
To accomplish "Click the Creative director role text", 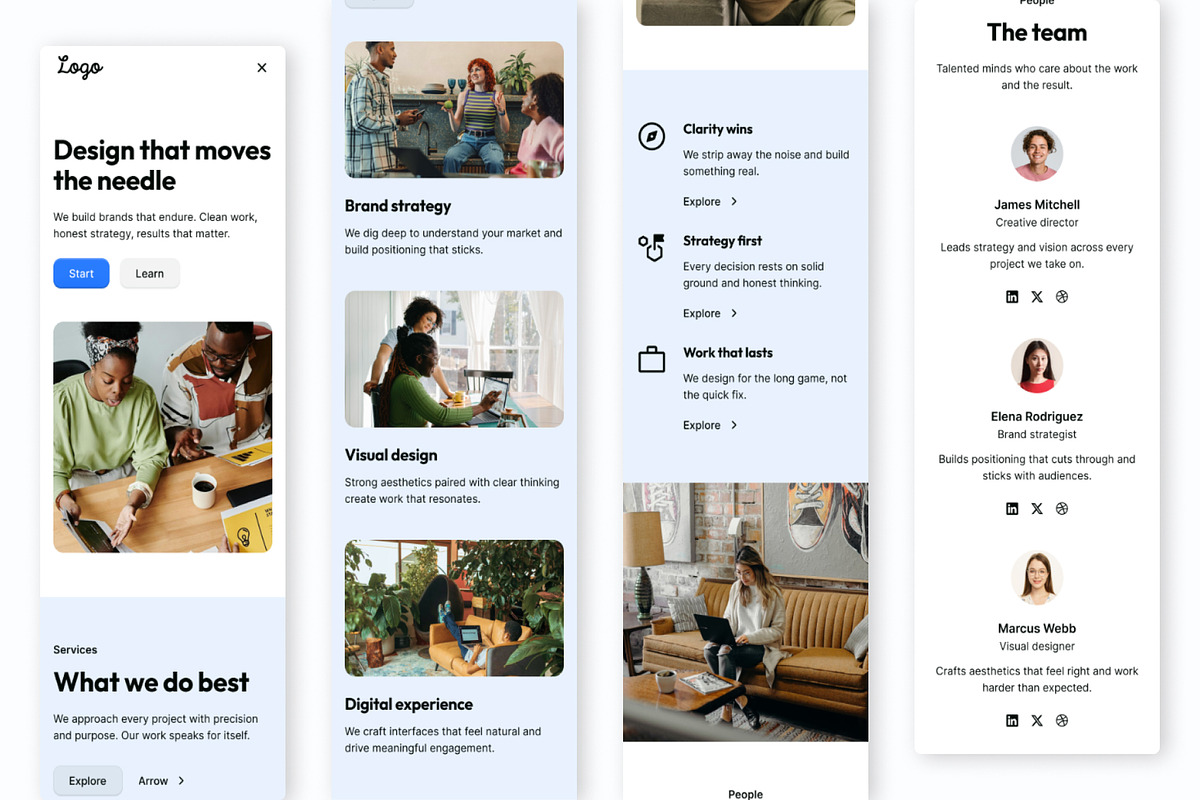I will pos(1037,223).
